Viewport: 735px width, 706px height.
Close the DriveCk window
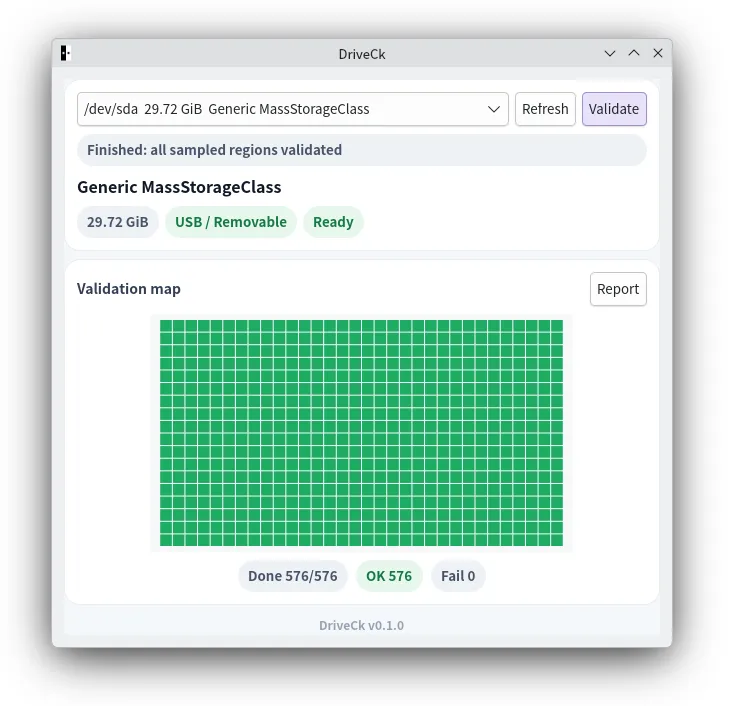(658, 53)
